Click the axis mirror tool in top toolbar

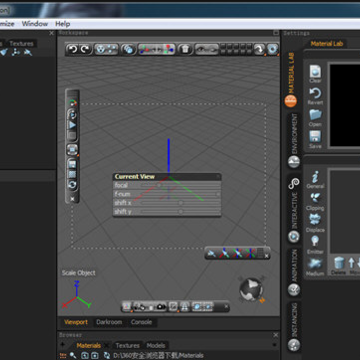click(x=157, y=49)
